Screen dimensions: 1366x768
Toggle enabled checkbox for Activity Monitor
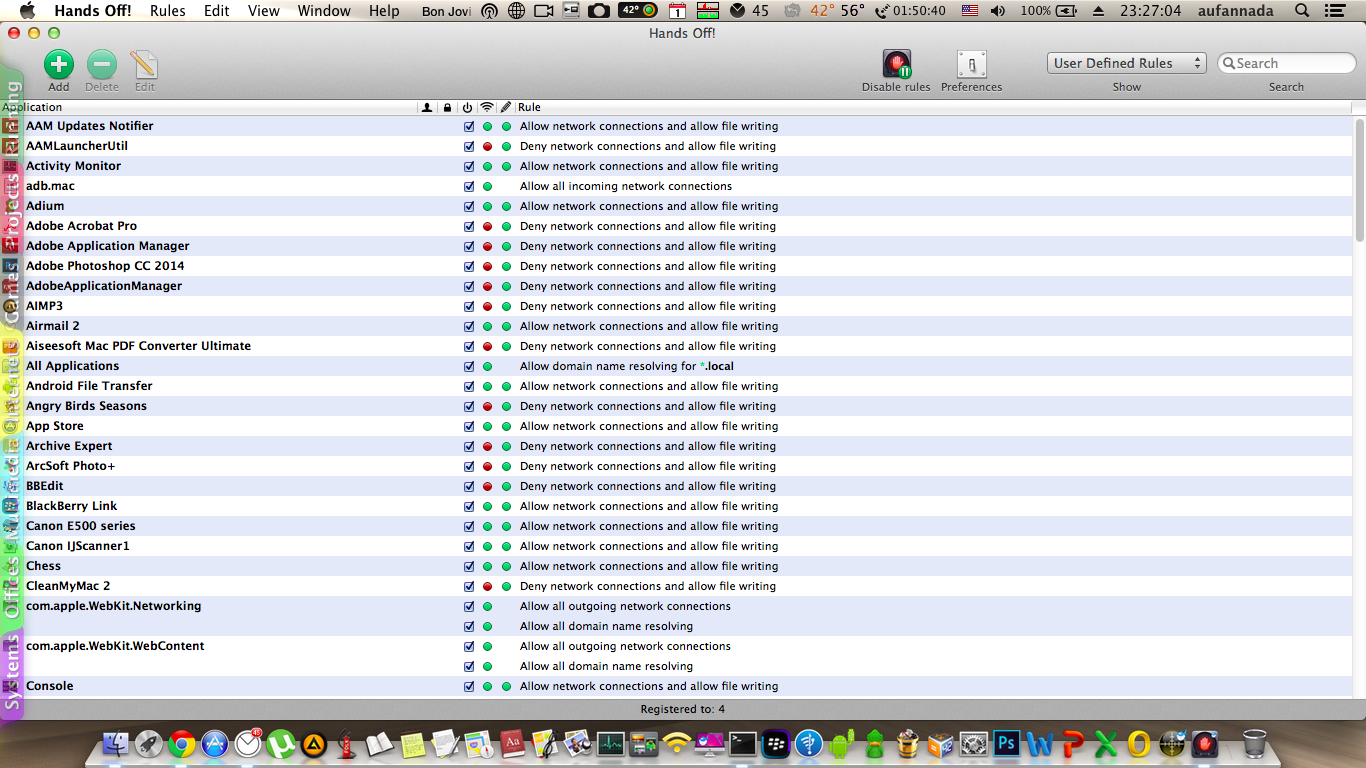469,166
